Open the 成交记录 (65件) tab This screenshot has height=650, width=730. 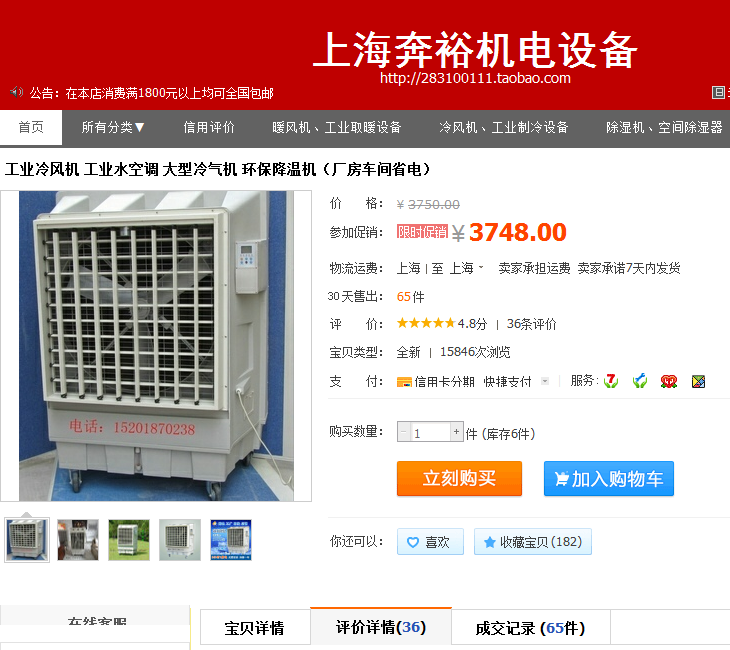pyautogui.click(x=531, y=628)
